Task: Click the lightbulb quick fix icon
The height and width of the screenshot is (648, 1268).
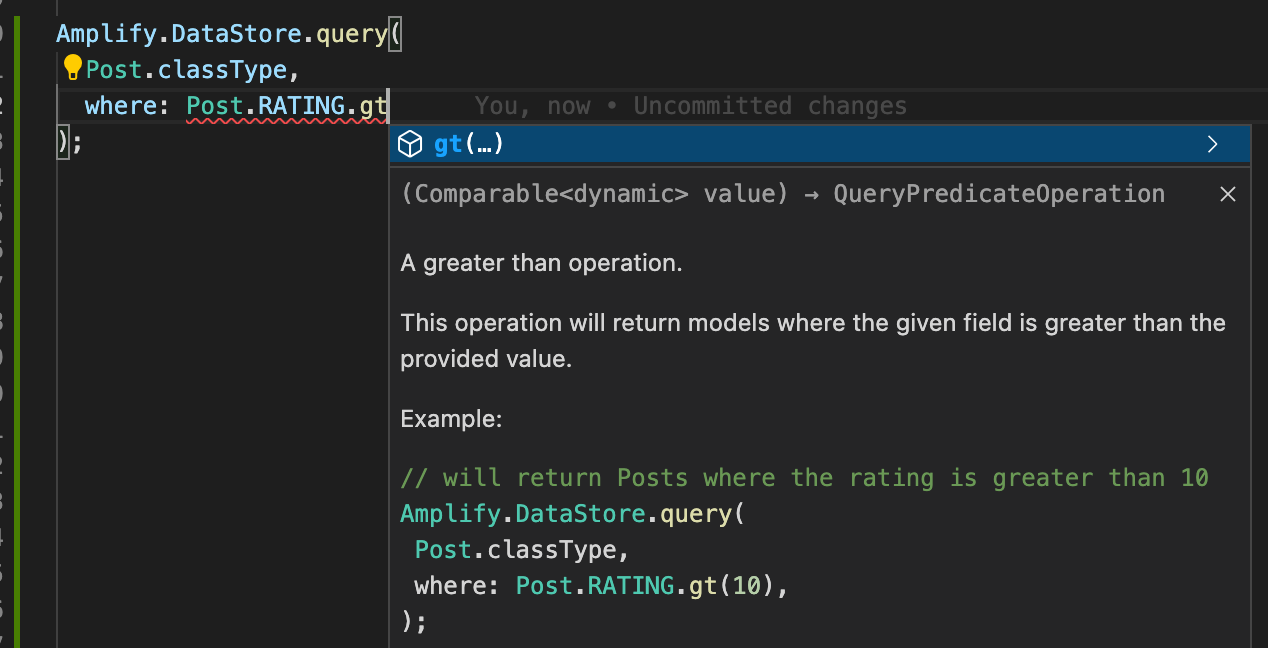Action: coord(71,66)
